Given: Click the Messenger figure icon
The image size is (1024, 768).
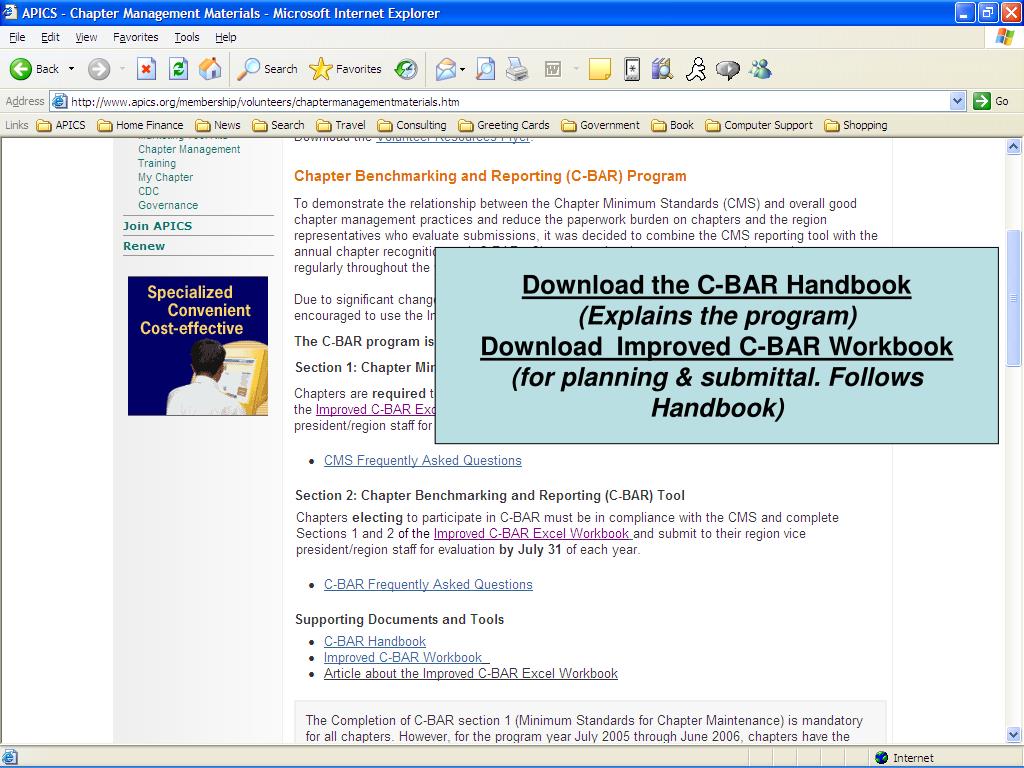Looking at the screenshot, I should (696, 69).
